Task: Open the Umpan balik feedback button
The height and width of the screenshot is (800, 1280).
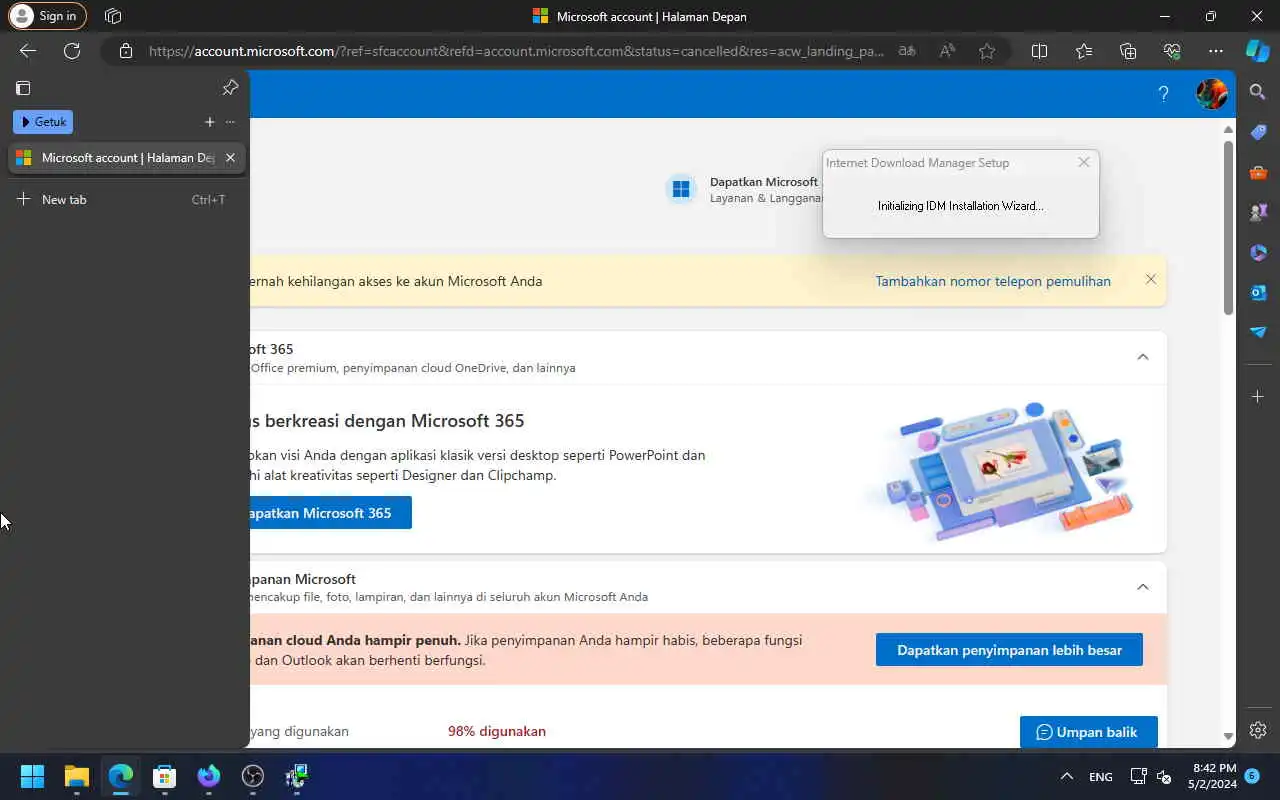Action: 1088,732
